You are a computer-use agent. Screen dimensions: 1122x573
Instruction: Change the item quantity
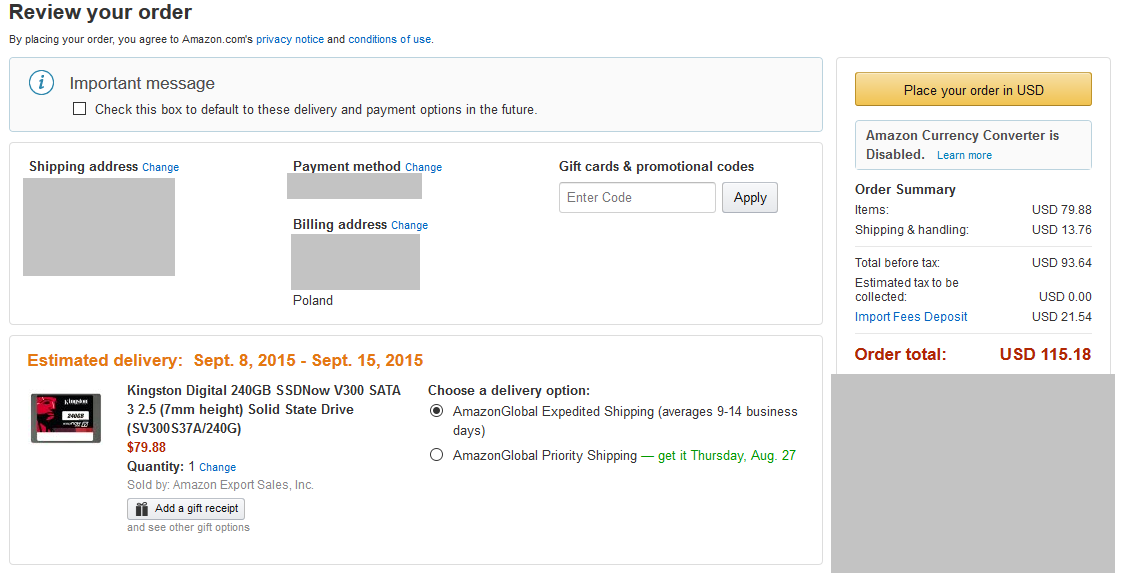218,467
